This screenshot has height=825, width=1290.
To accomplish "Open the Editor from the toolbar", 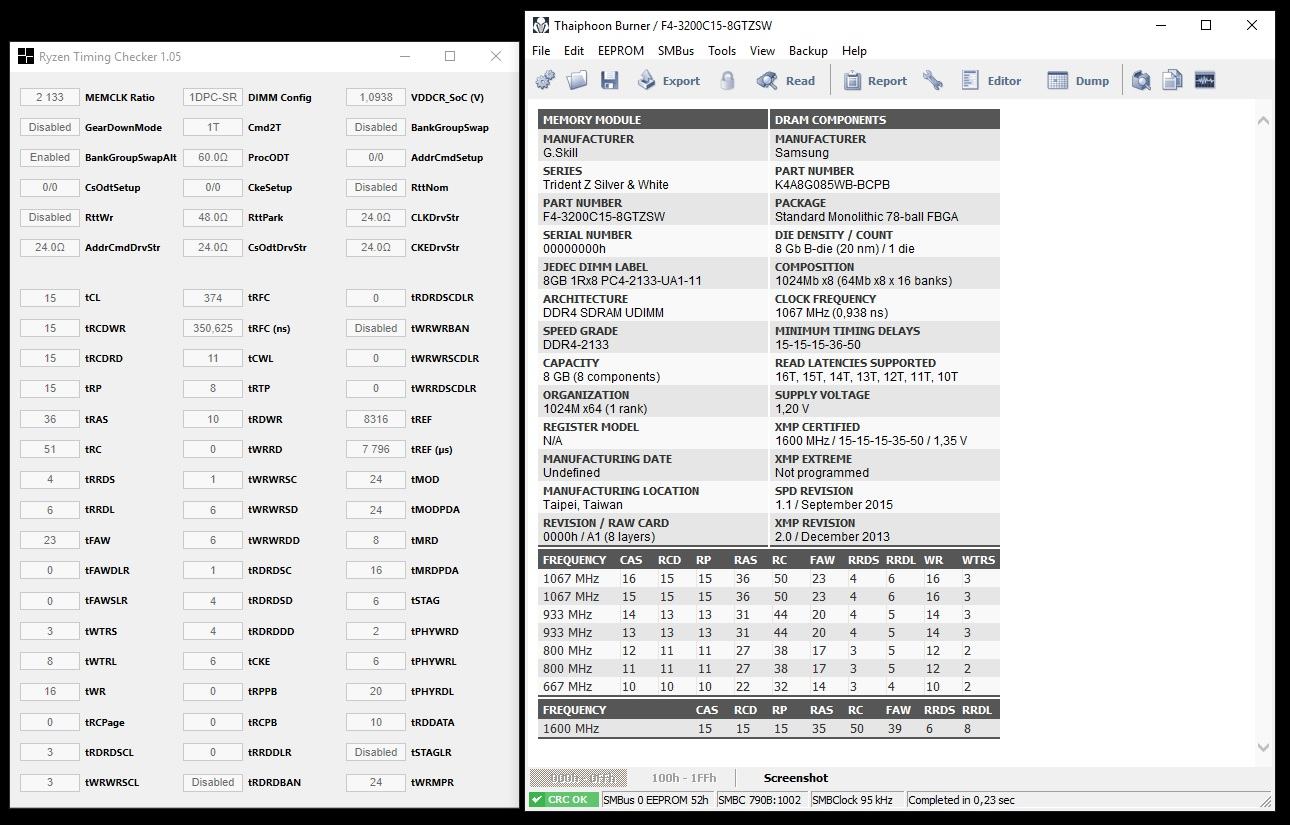I will coord(991,81).
